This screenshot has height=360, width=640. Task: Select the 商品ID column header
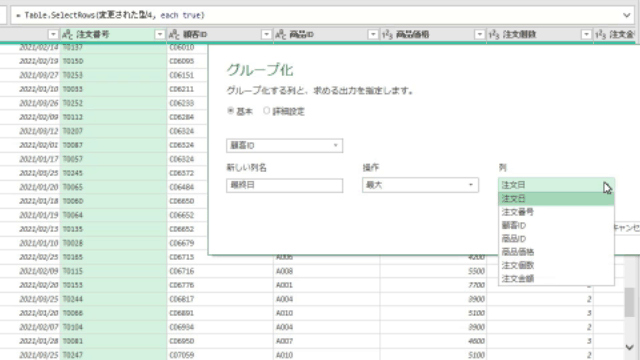coord(326,35)
